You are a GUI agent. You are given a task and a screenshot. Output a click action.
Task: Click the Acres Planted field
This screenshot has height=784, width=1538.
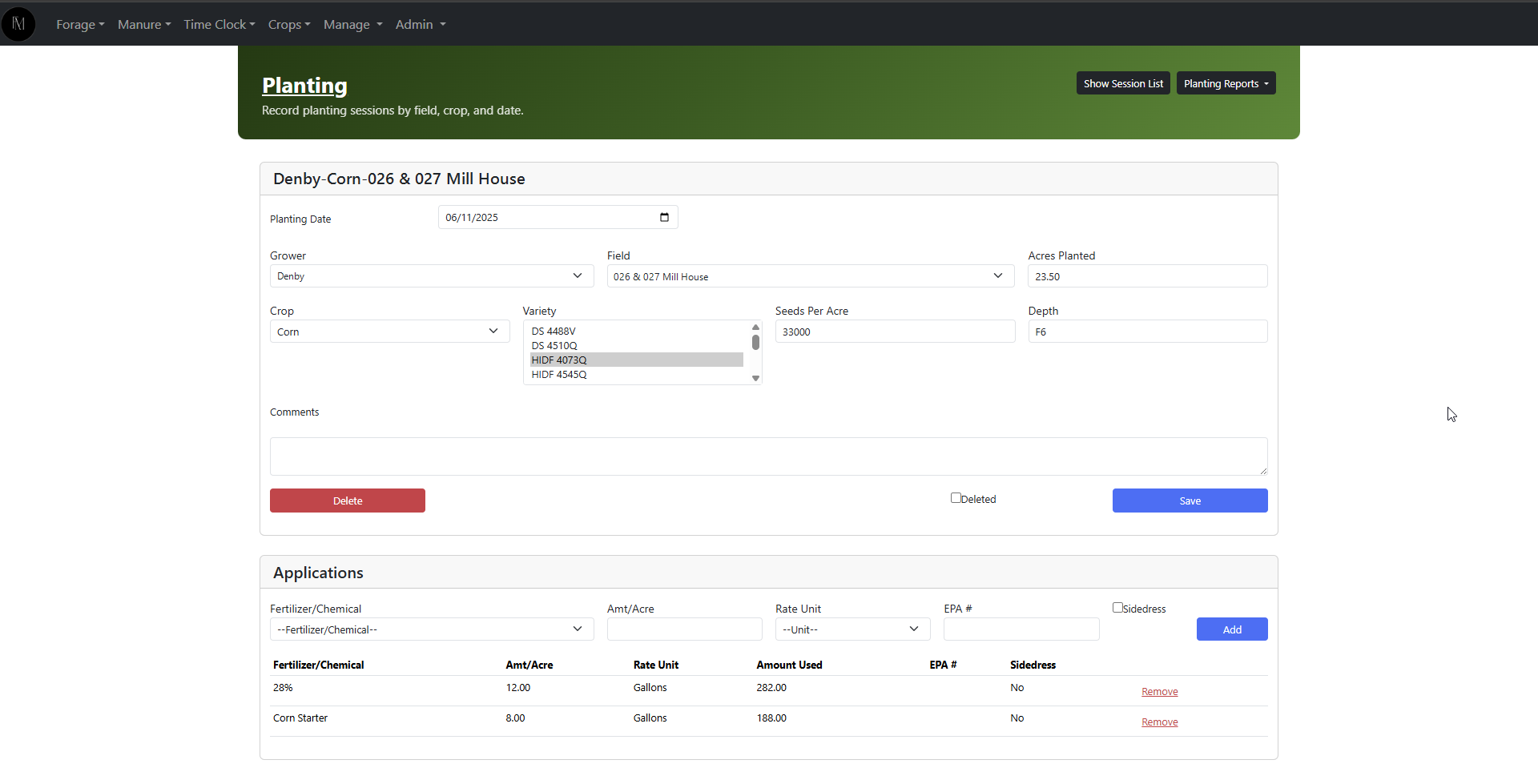click(1148, 276)
